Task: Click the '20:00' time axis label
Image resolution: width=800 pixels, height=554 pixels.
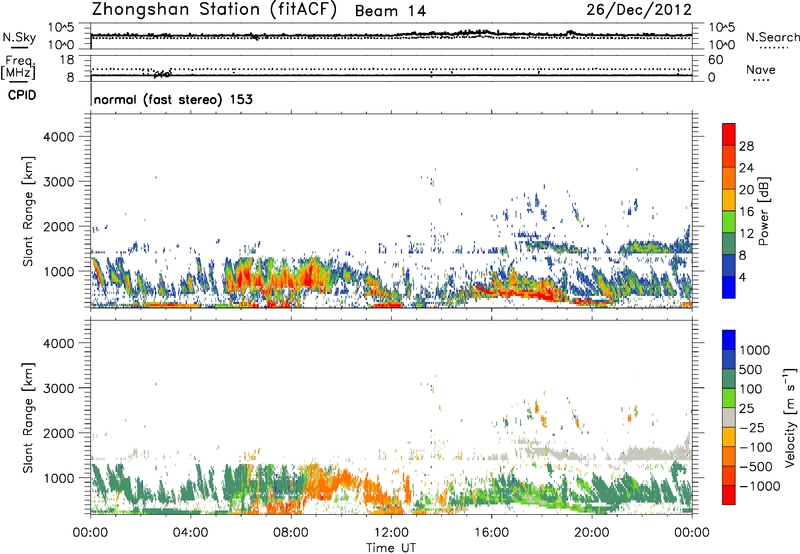Action: [x=592, y=533]
